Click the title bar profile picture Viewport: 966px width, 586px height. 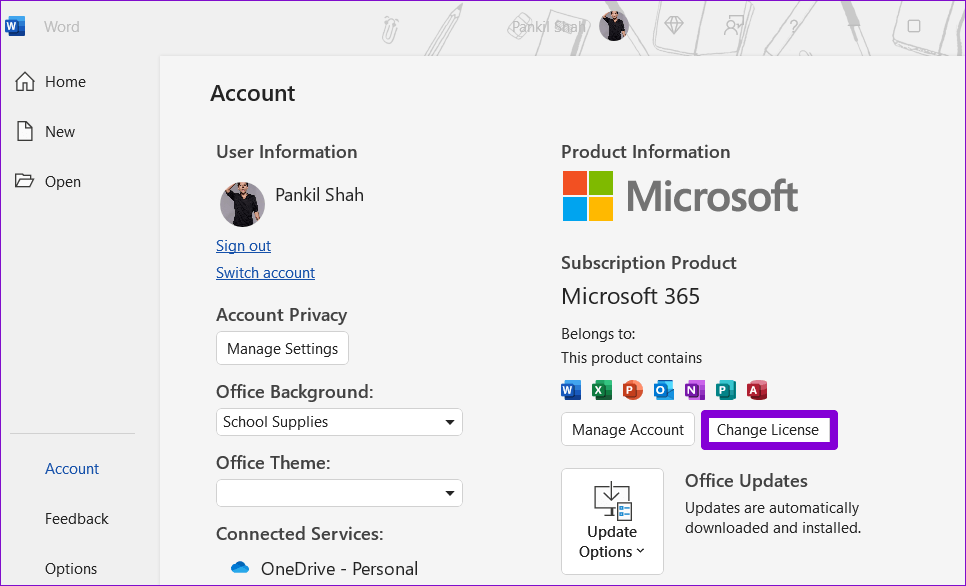coord(614,26)
